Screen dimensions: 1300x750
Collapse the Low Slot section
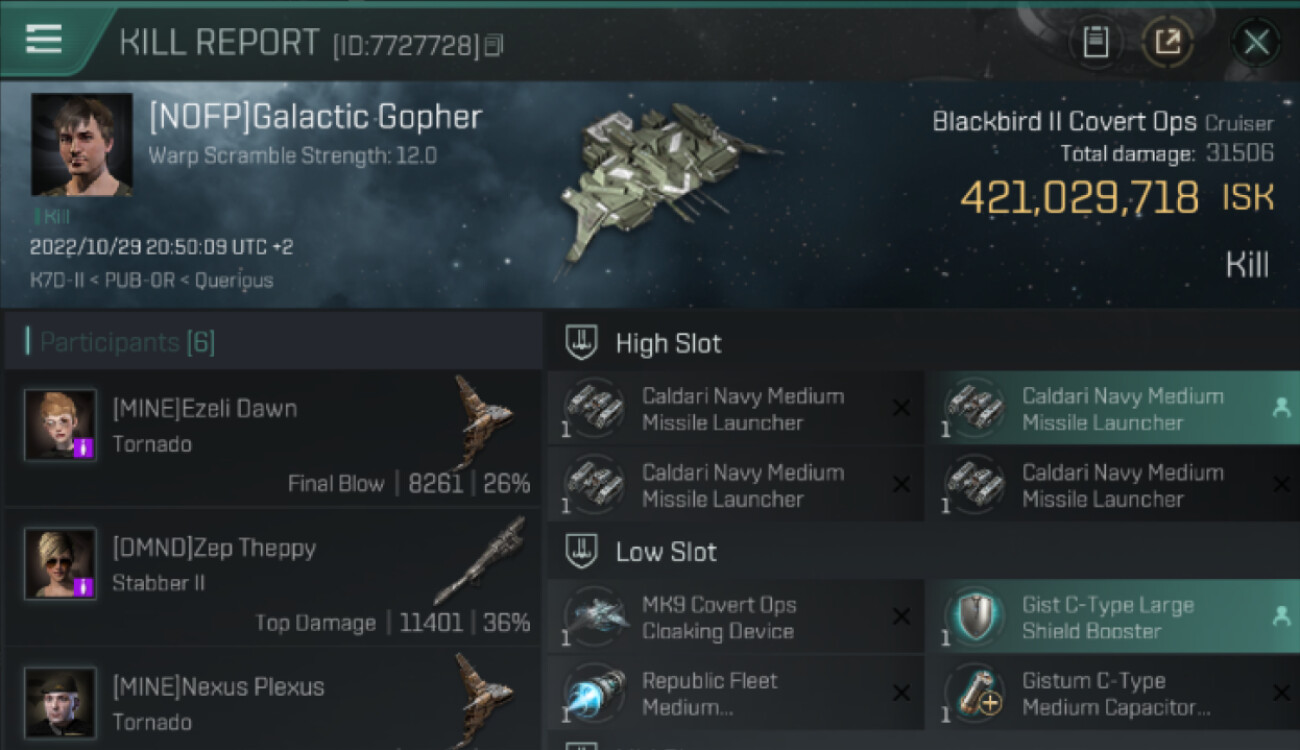coord(581,552)
